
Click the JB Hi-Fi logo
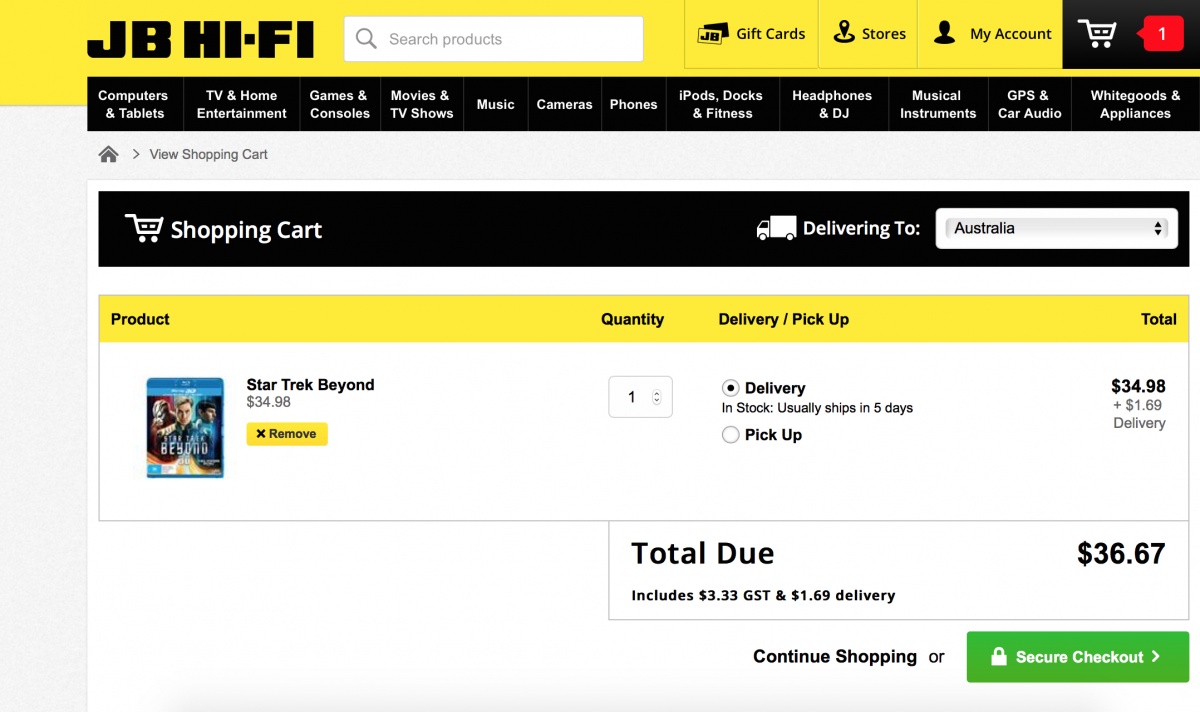tap(200, 40)
